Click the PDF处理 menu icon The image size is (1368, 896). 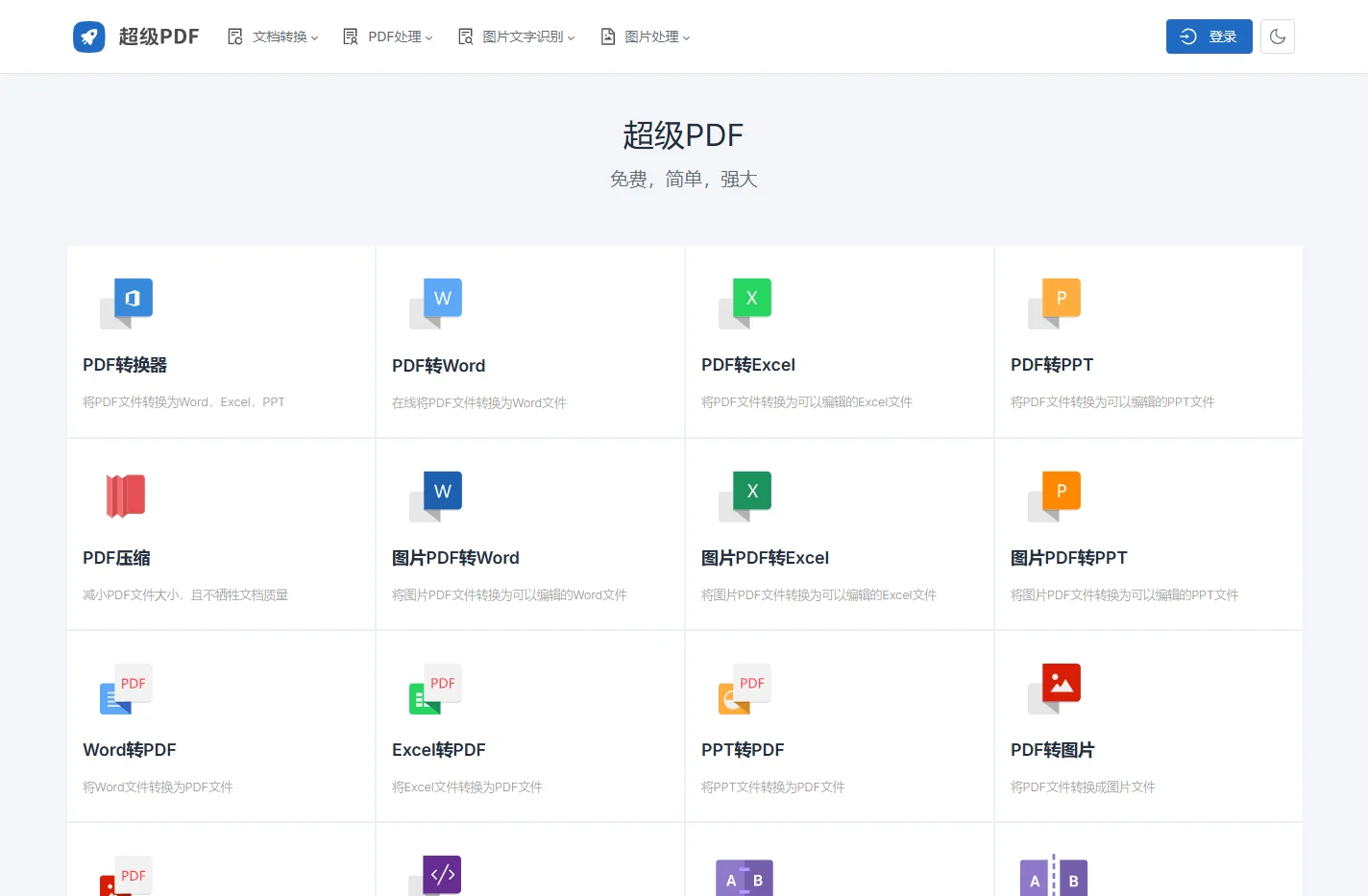coord(351,36)
